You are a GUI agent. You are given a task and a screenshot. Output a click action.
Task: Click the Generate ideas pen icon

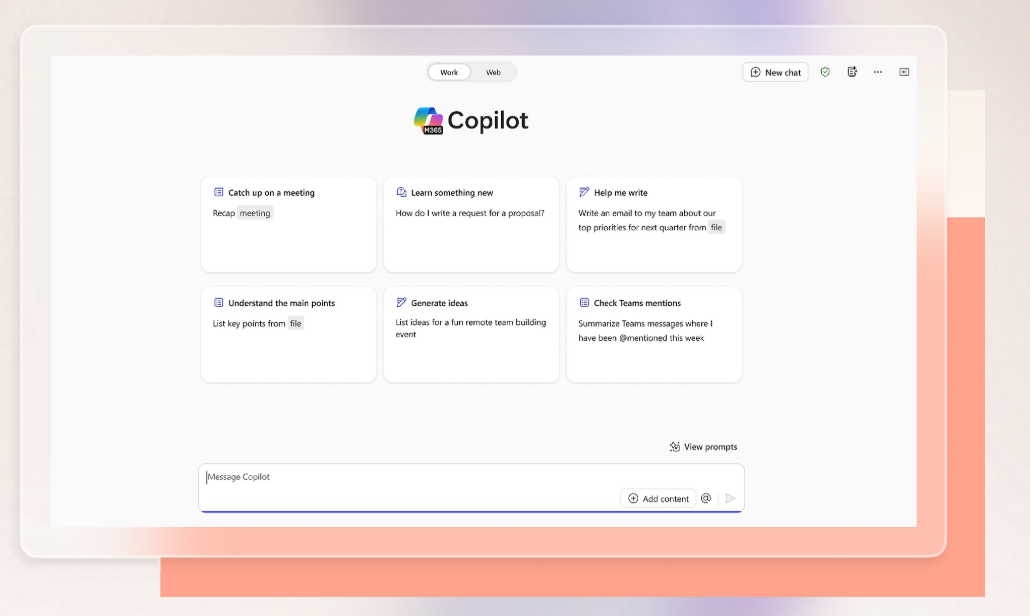(401, 303)
